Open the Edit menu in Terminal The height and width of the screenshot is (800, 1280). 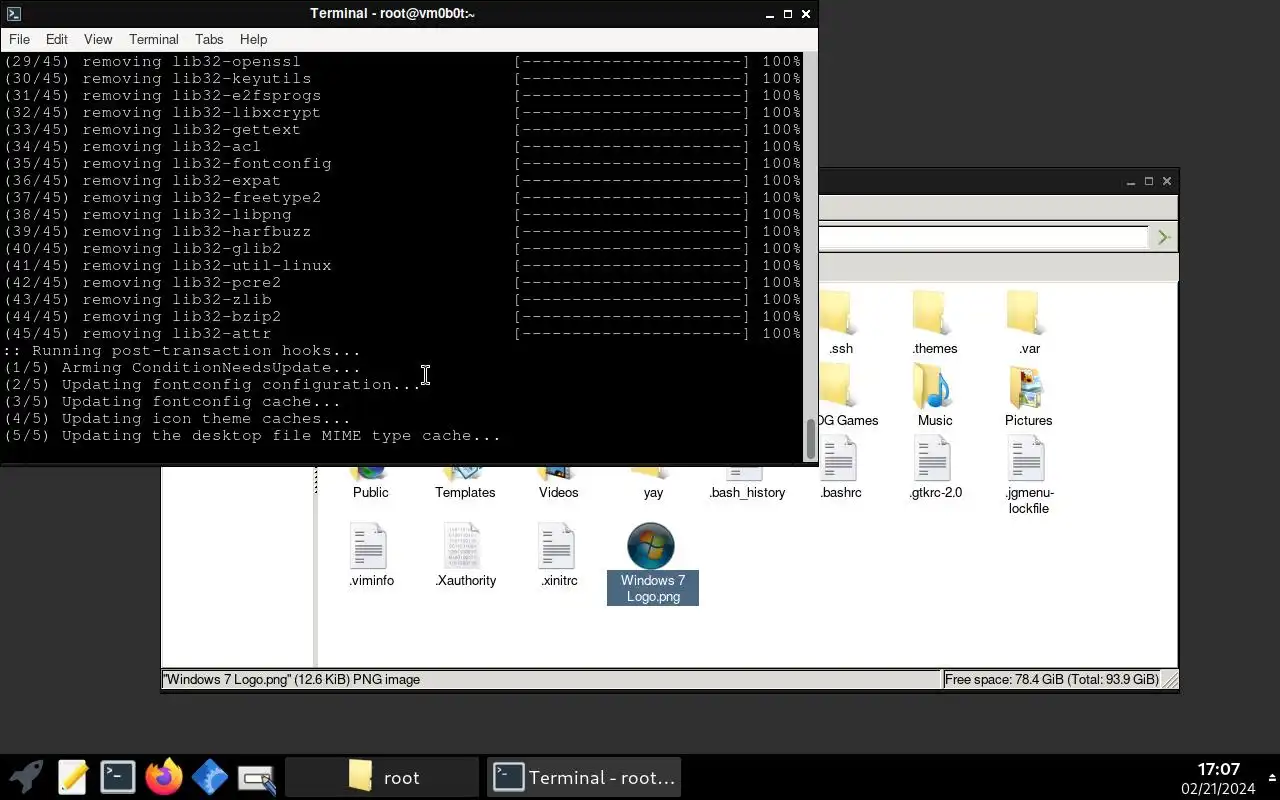click(x=57, y=39)
